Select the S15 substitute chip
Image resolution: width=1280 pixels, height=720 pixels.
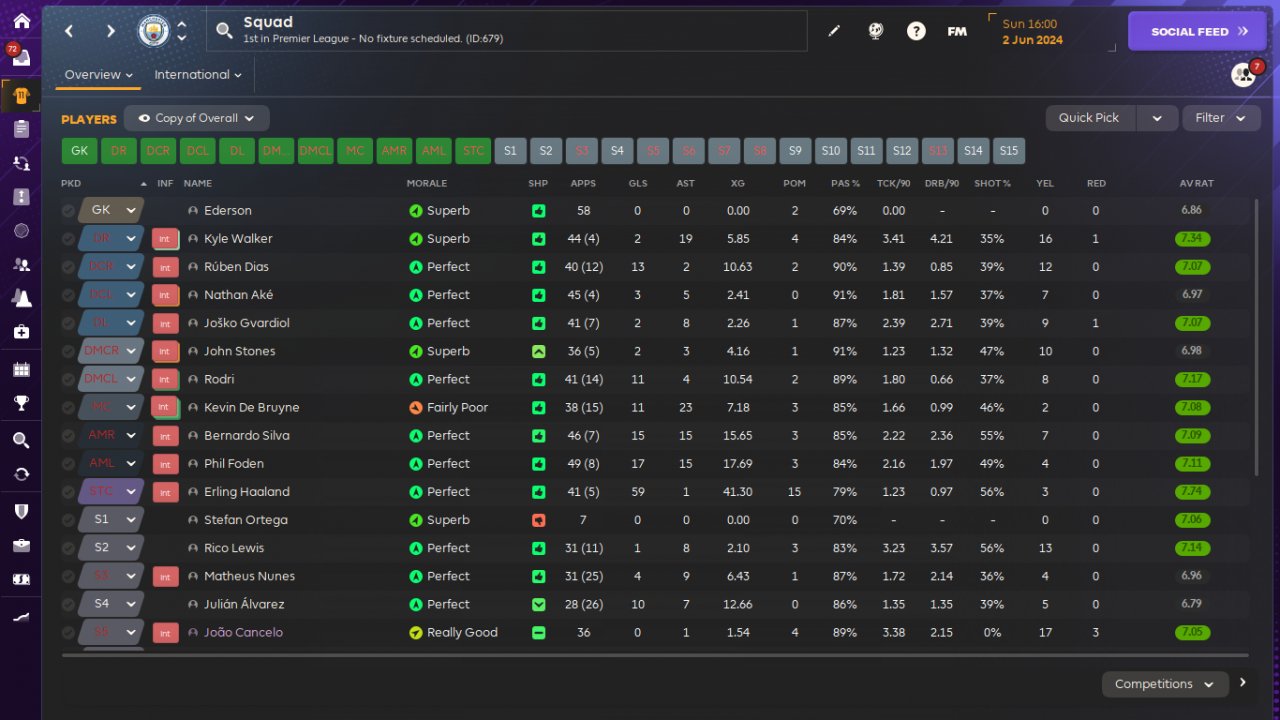coord(1009,151)
